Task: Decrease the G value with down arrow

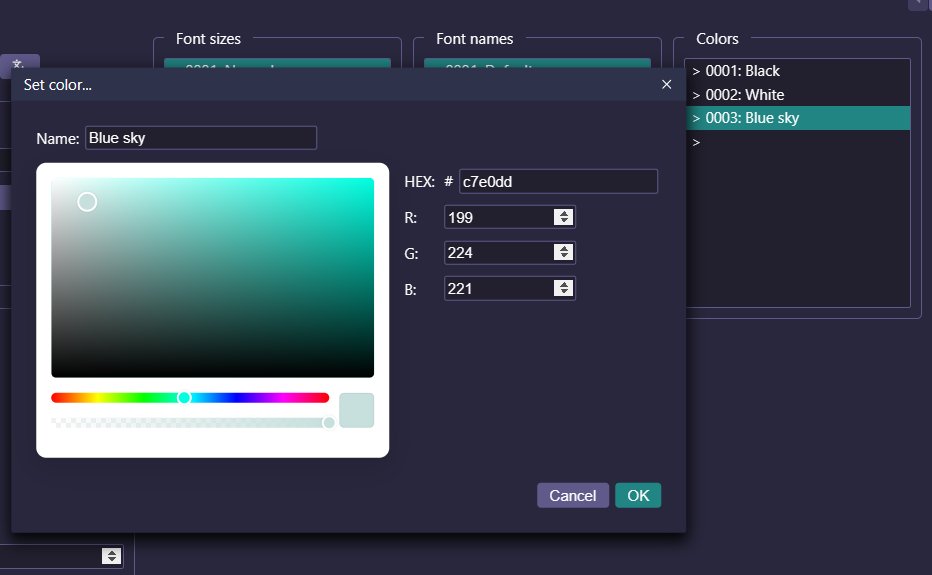Action: click(x=563, y=256)
